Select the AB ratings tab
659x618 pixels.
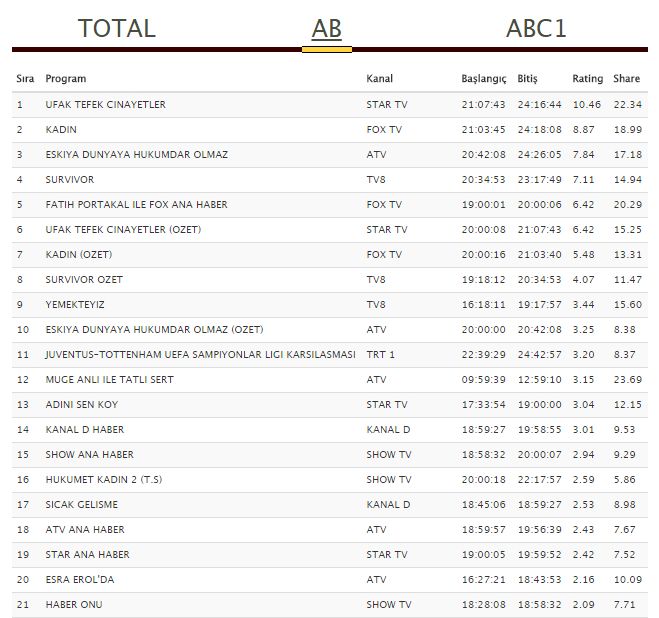click(x=327, y=29)
